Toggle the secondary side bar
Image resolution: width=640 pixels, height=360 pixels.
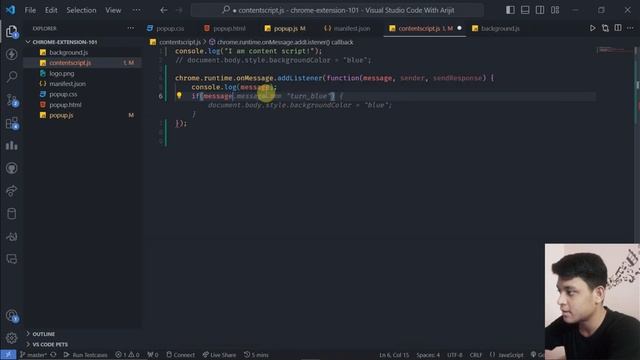pos(540,10)
